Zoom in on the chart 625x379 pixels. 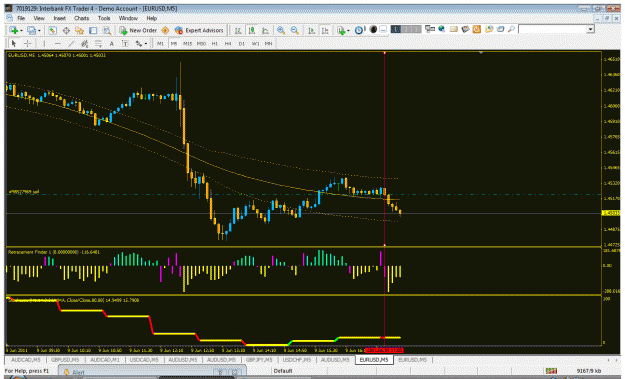[x=281, y=30]
